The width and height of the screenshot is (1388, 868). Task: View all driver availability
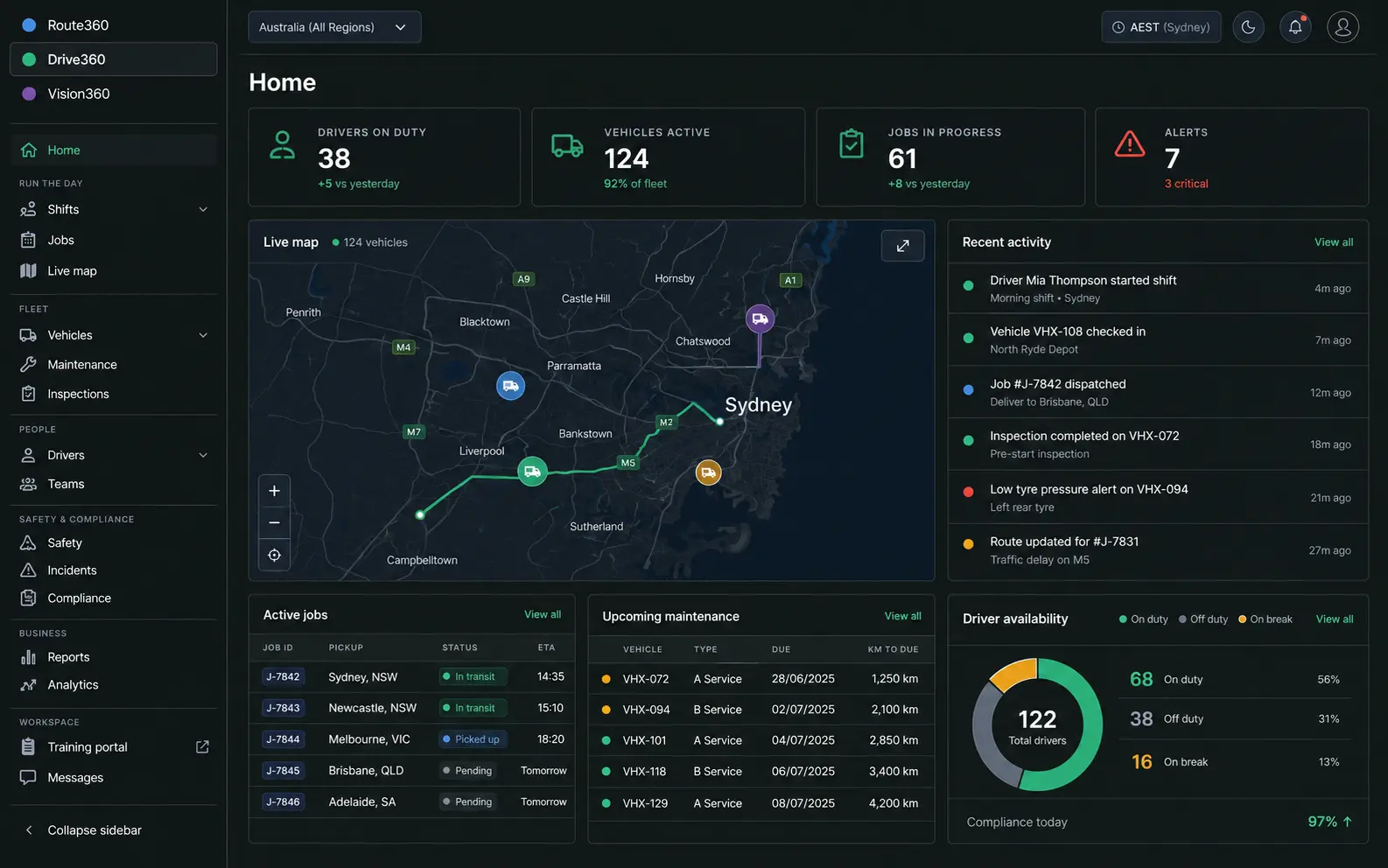(x=1335, y=619)
